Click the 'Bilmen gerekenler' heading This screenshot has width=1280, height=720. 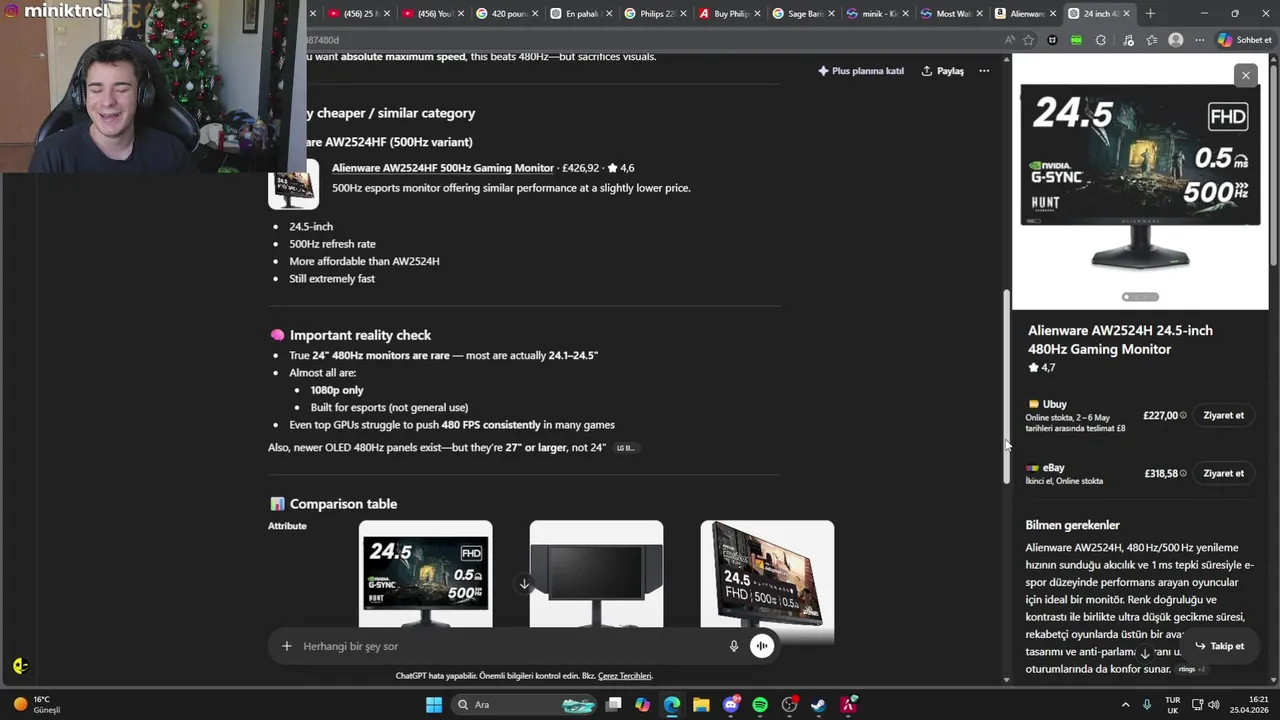point(1072,525)
